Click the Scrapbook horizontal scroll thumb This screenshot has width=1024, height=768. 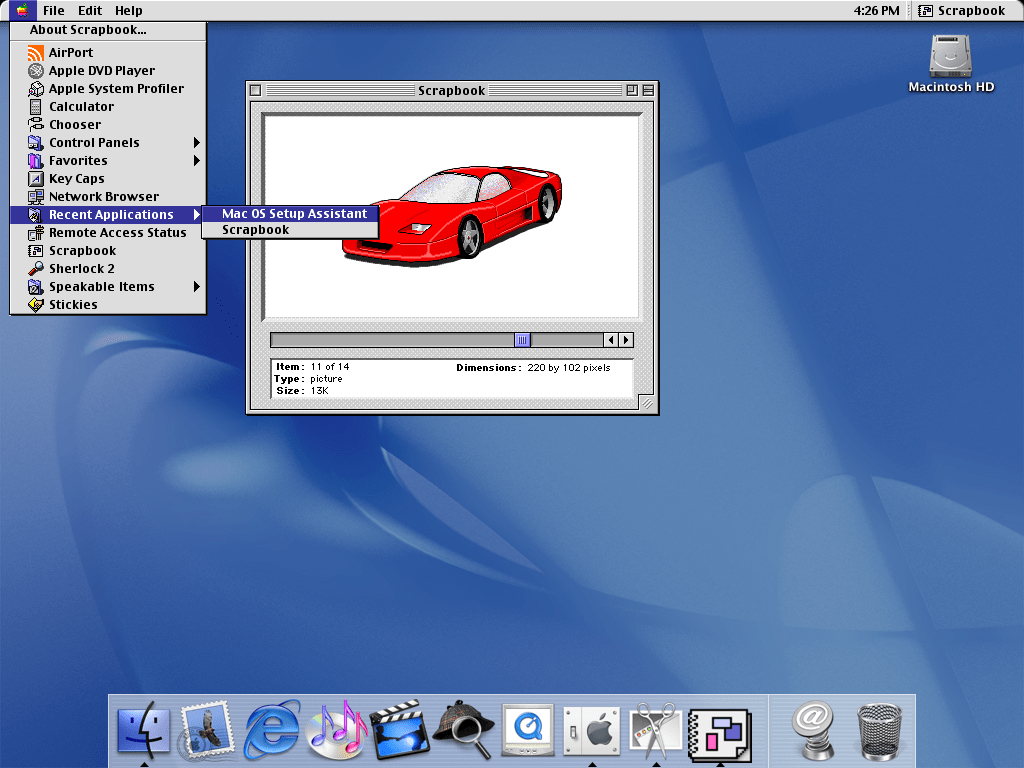click(x=522, y=340)
